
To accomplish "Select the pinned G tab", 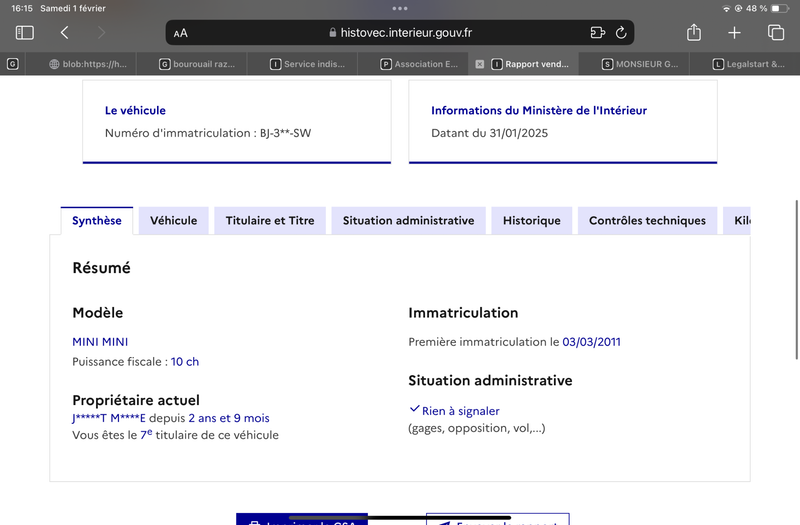I will click(13, 64).
